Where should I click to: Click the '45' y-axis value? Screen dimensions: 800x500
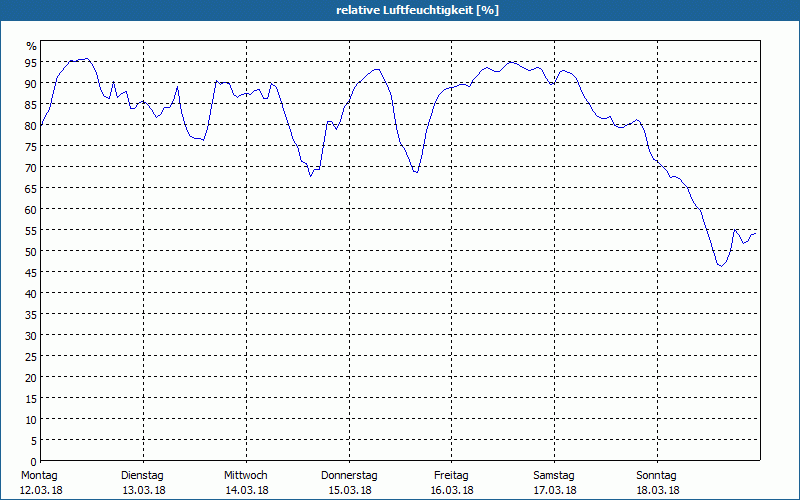[x=31, y=273]
